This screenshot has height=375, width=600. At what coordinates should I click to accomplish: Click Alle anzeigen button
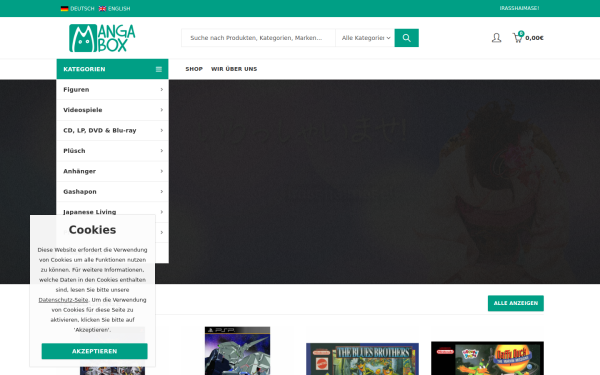point(515,303)
